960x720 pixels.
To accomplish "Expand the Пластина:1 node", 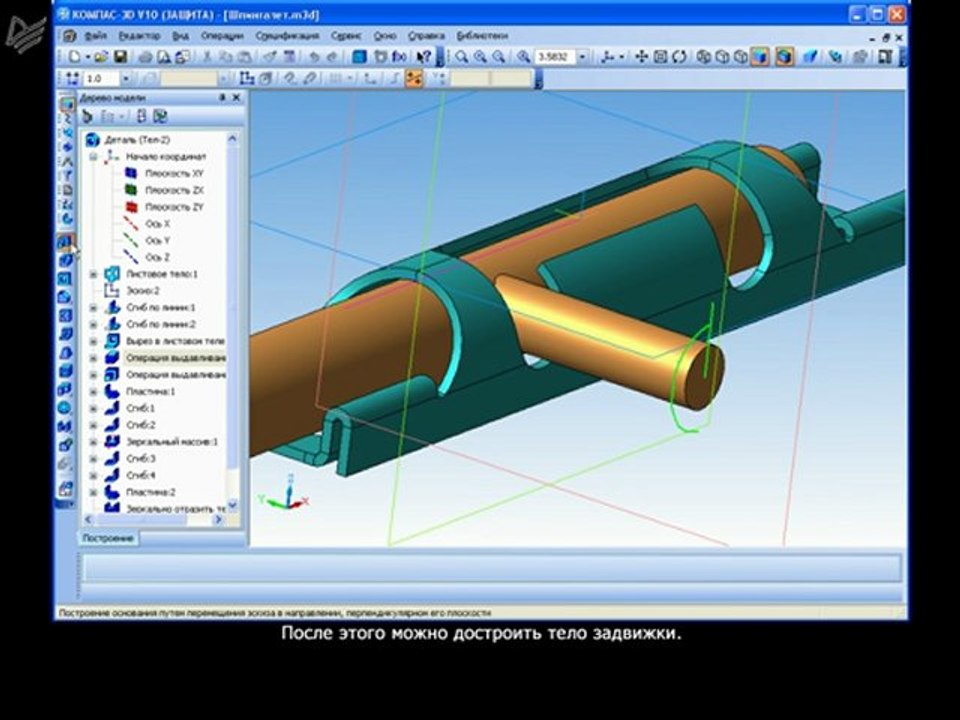I will pyautogui.click(x=93, y=392).
